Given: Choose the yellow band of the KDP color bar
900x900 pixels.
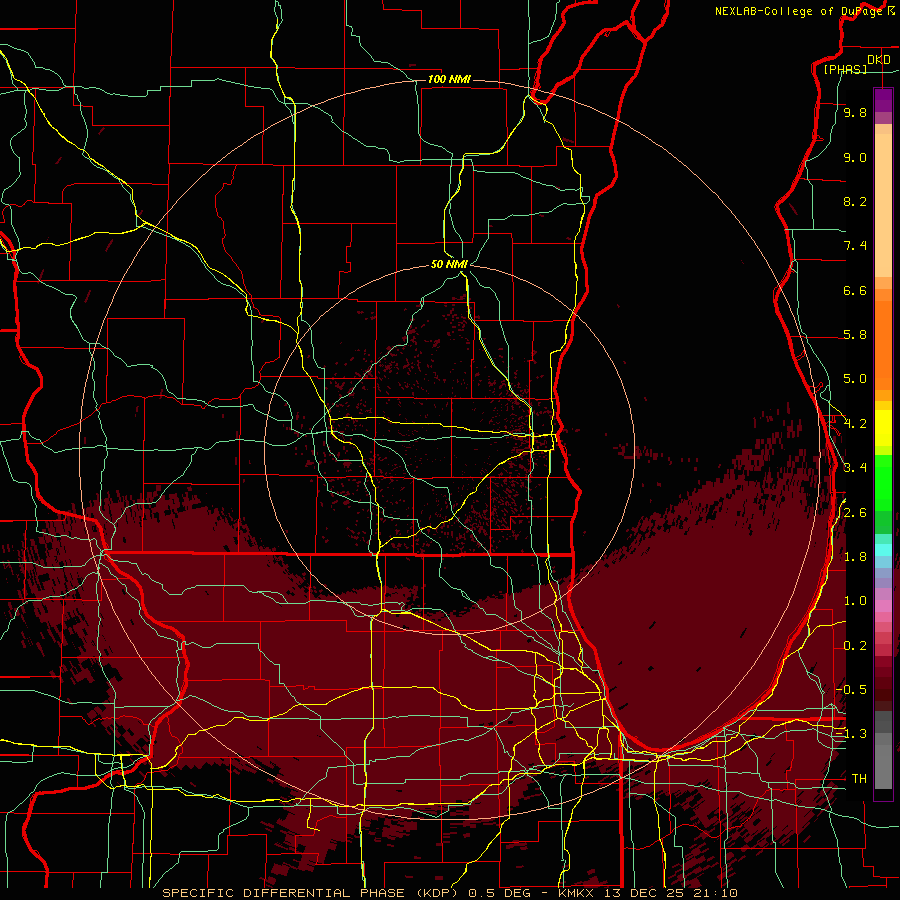Looking at the screenshot, I should coord(883,428).
